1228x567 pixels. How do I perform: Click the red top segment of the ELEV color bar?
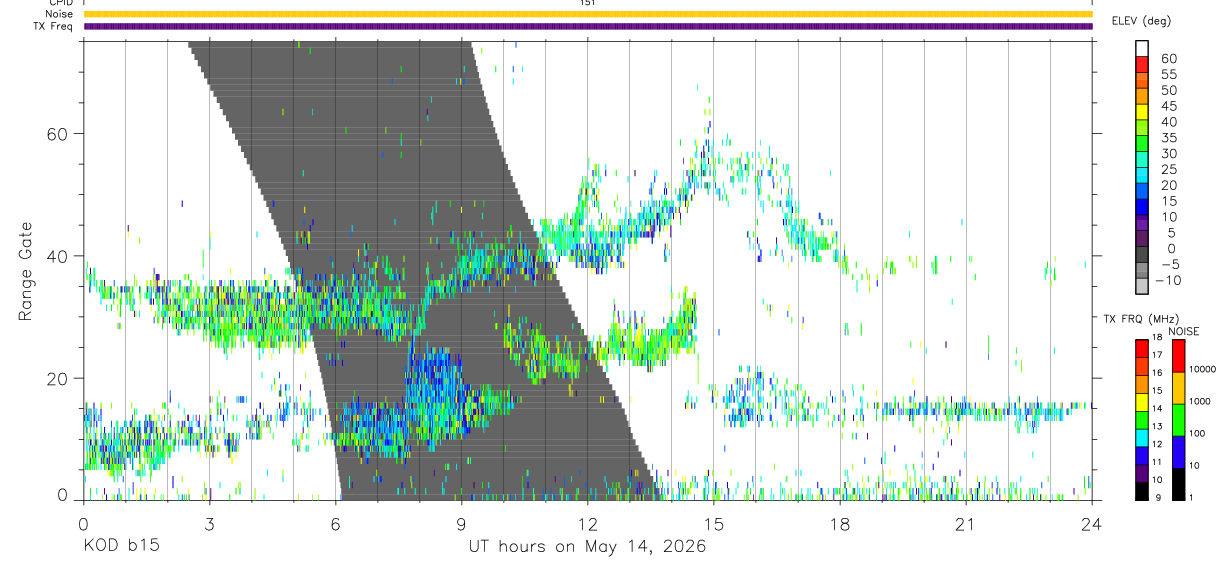1142,67
